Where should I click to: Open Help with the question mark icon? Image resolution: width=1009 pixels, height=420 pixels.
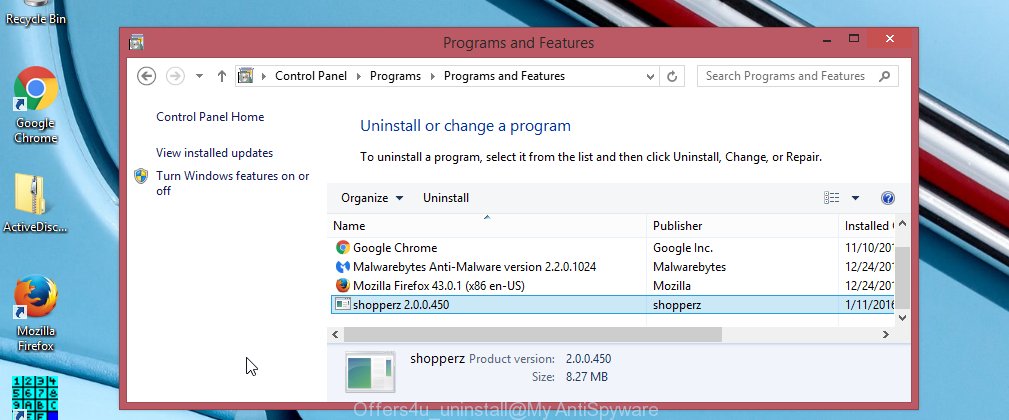pyautogui.click(x=888, y=198)
